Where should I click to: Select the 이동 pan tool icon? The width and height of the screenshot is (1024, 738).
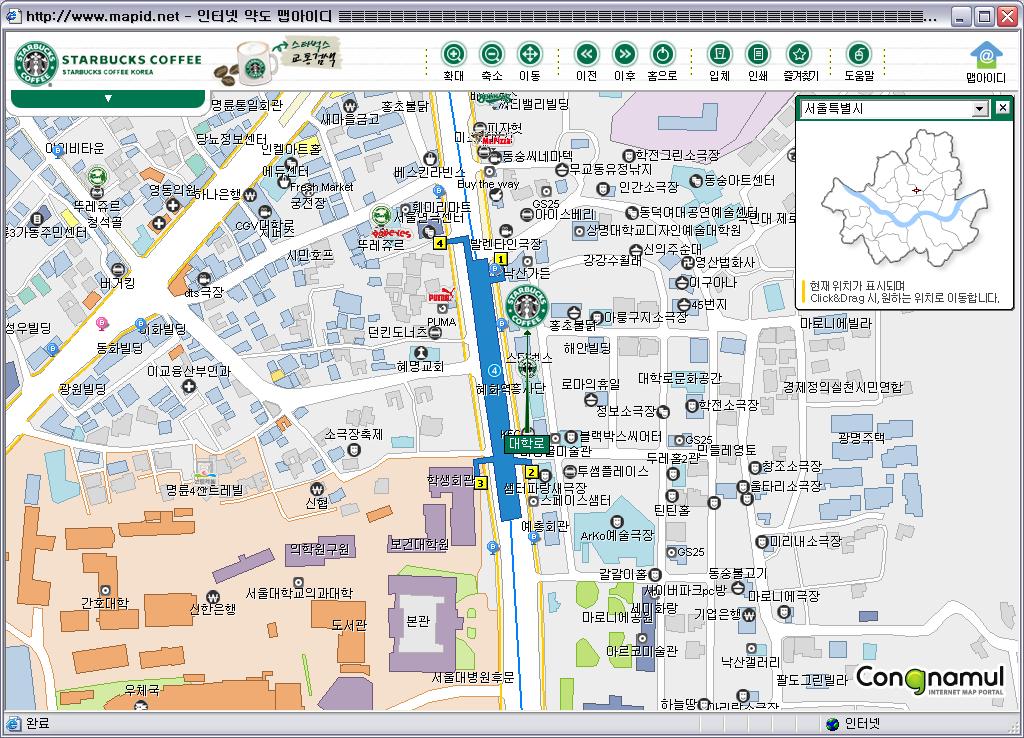pos(530,54)
